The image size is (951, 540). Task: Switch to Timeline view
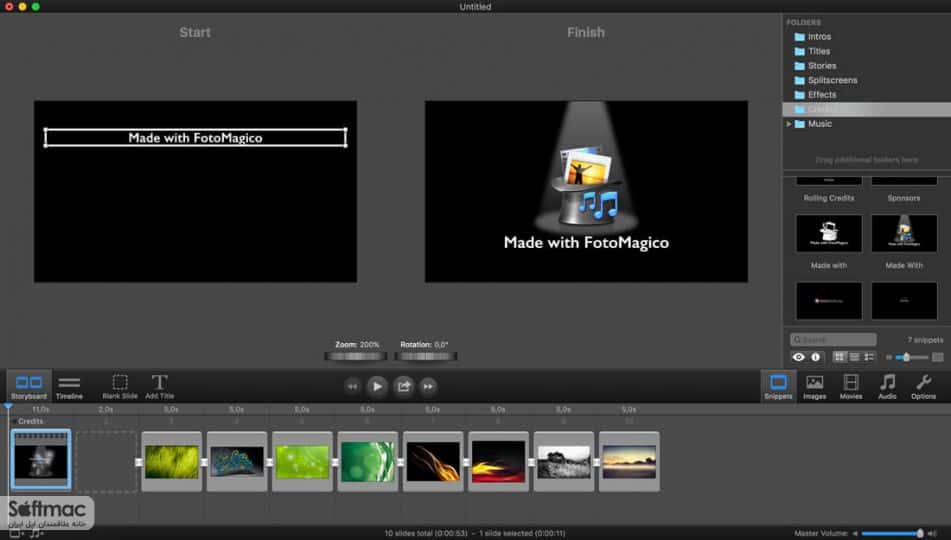tap(69, 386)
